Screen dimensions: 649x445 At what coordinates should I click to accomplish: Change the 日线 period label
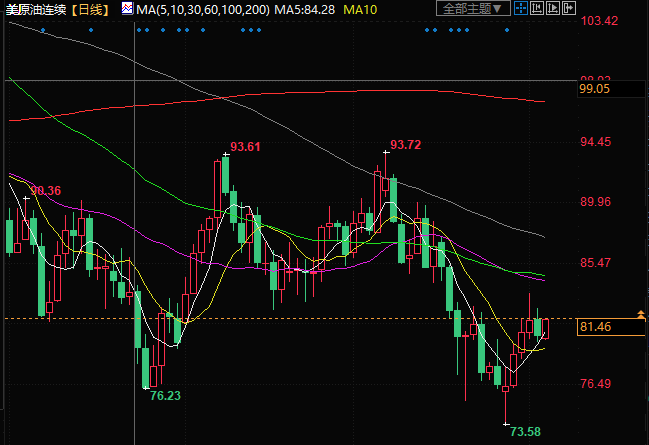(x=90, y=9)
